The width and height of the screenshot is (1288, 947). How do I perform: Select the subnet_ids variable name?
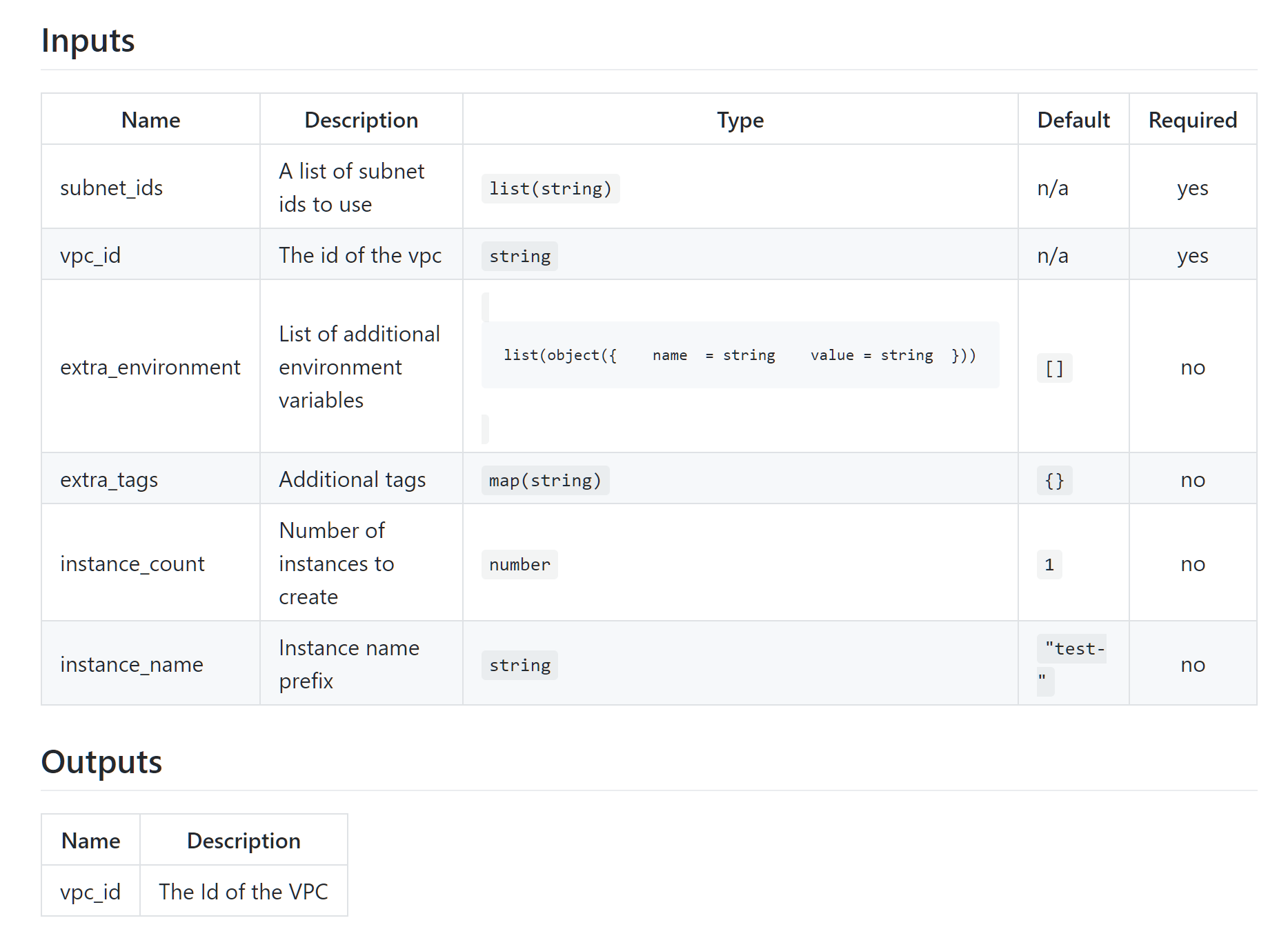(x=111, y=188)
